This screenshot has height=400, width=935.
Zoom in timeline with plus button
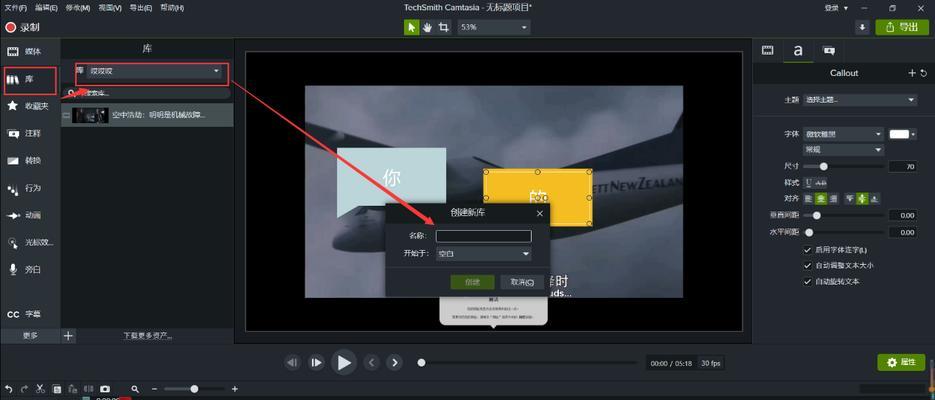[235, 389]
